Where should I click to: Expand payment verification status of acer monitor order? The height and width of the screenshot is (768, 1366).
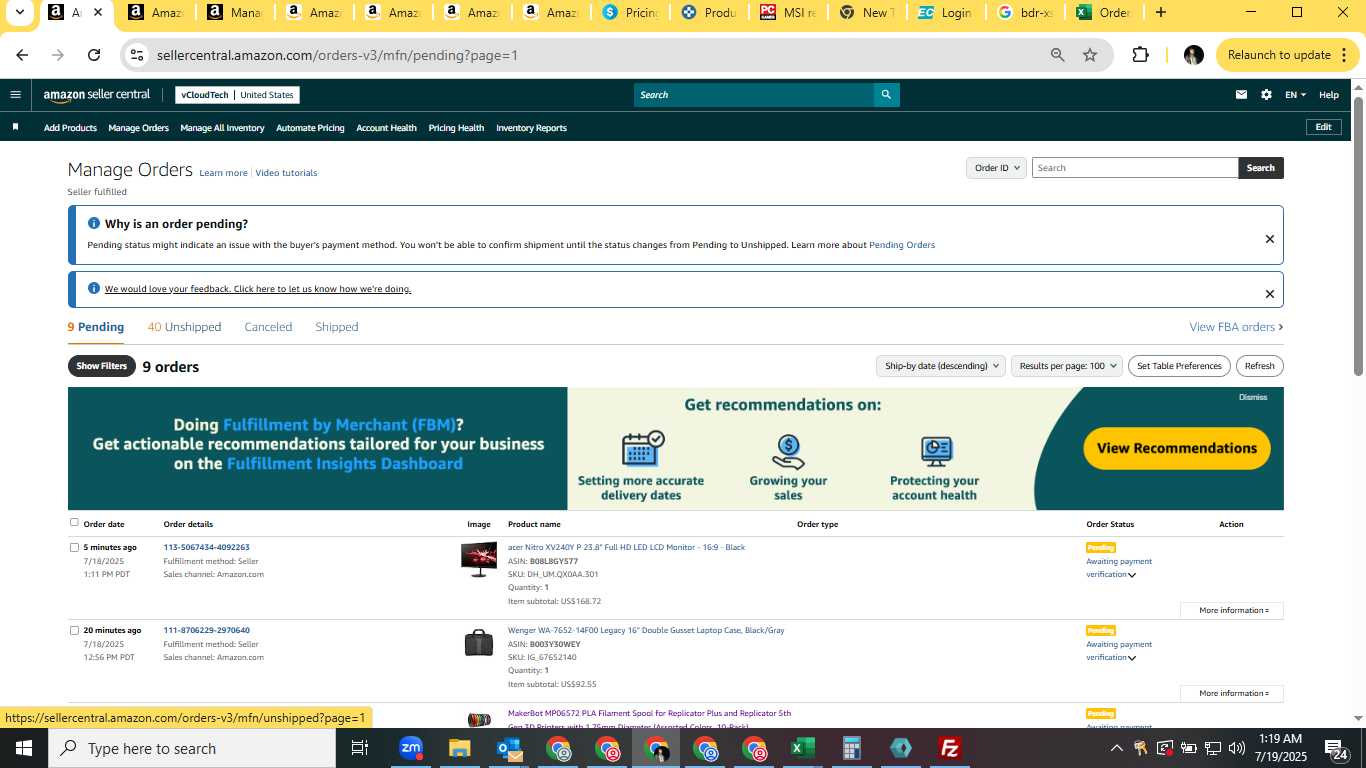point(1132,575)
